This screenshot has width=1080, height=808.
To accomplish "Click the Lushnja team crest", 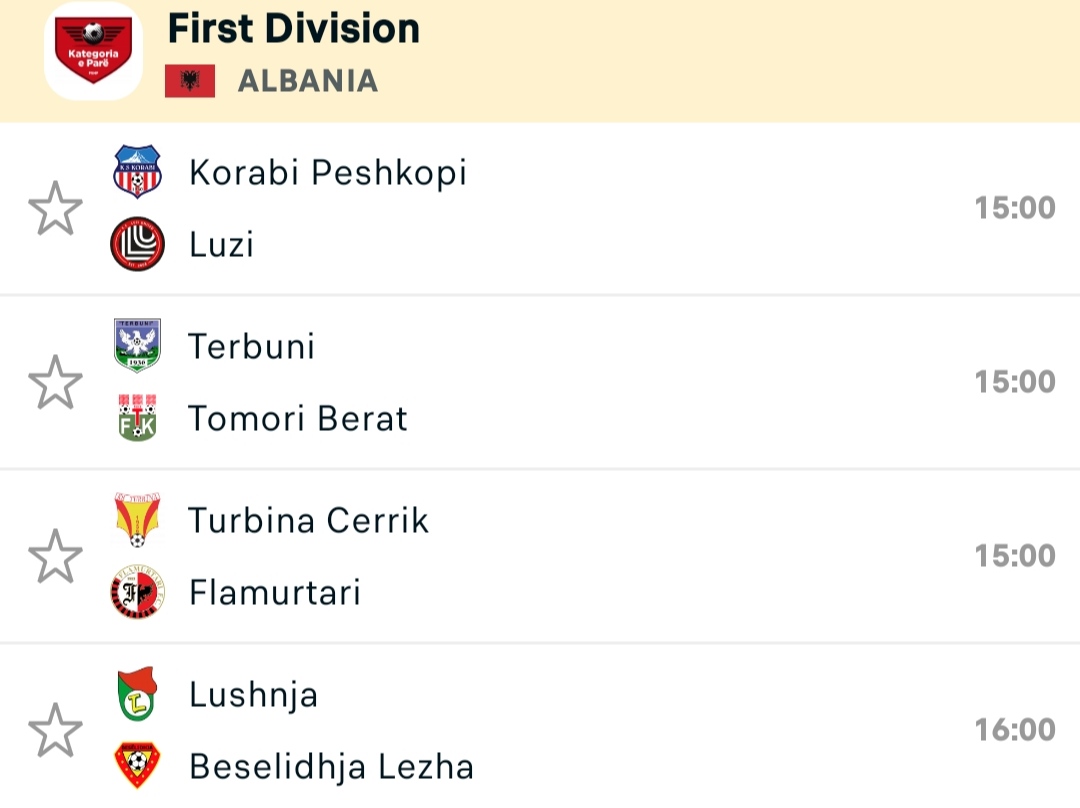I will point(137,694).
